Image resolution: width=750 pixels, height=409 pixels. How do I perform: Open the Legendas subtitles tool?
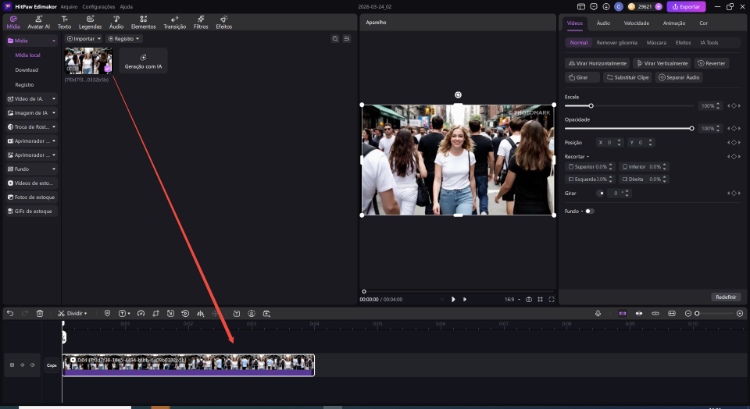(90, 22)
